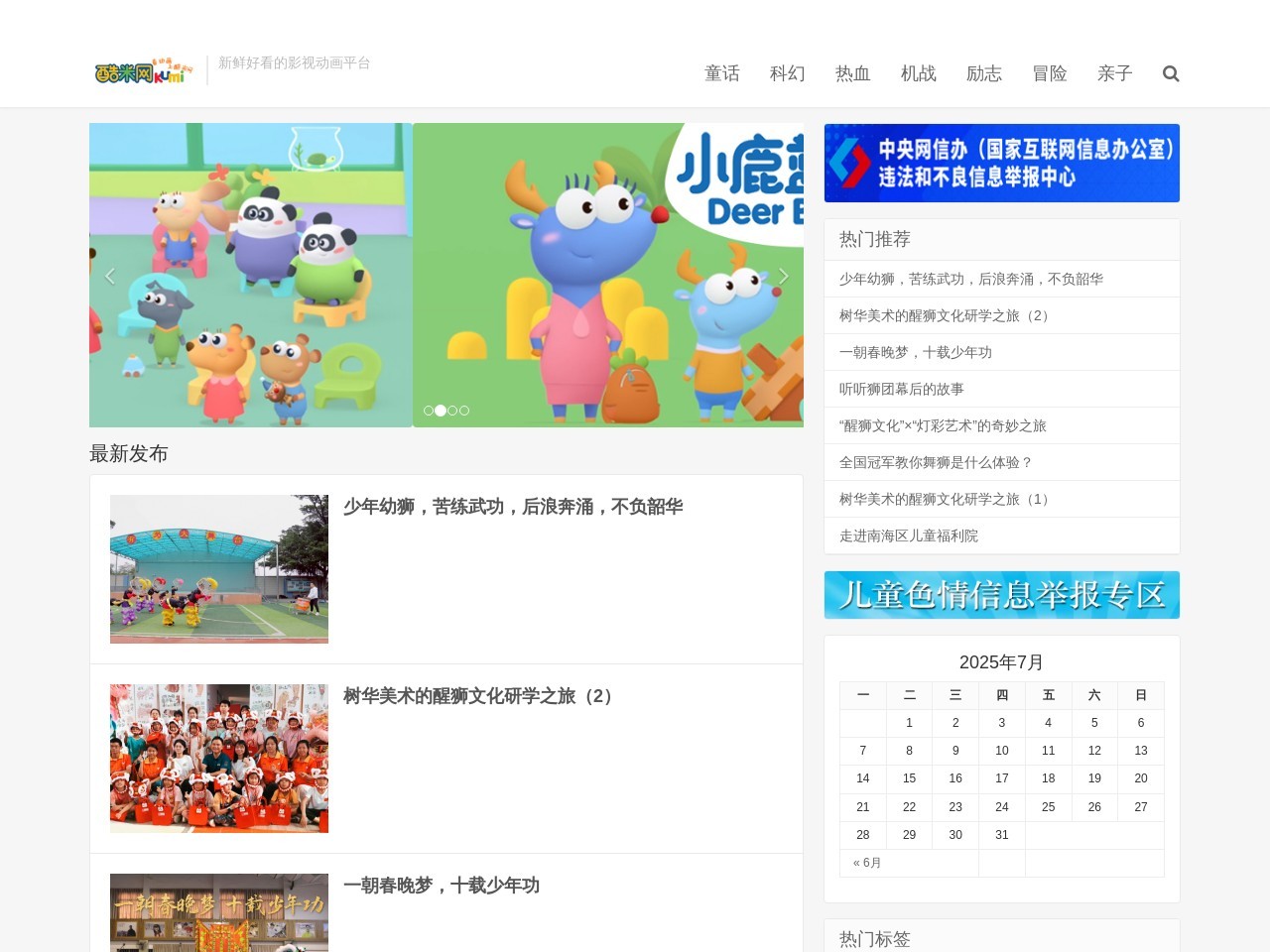Select the third carousel indicator dot

click(x=452, y=411)
